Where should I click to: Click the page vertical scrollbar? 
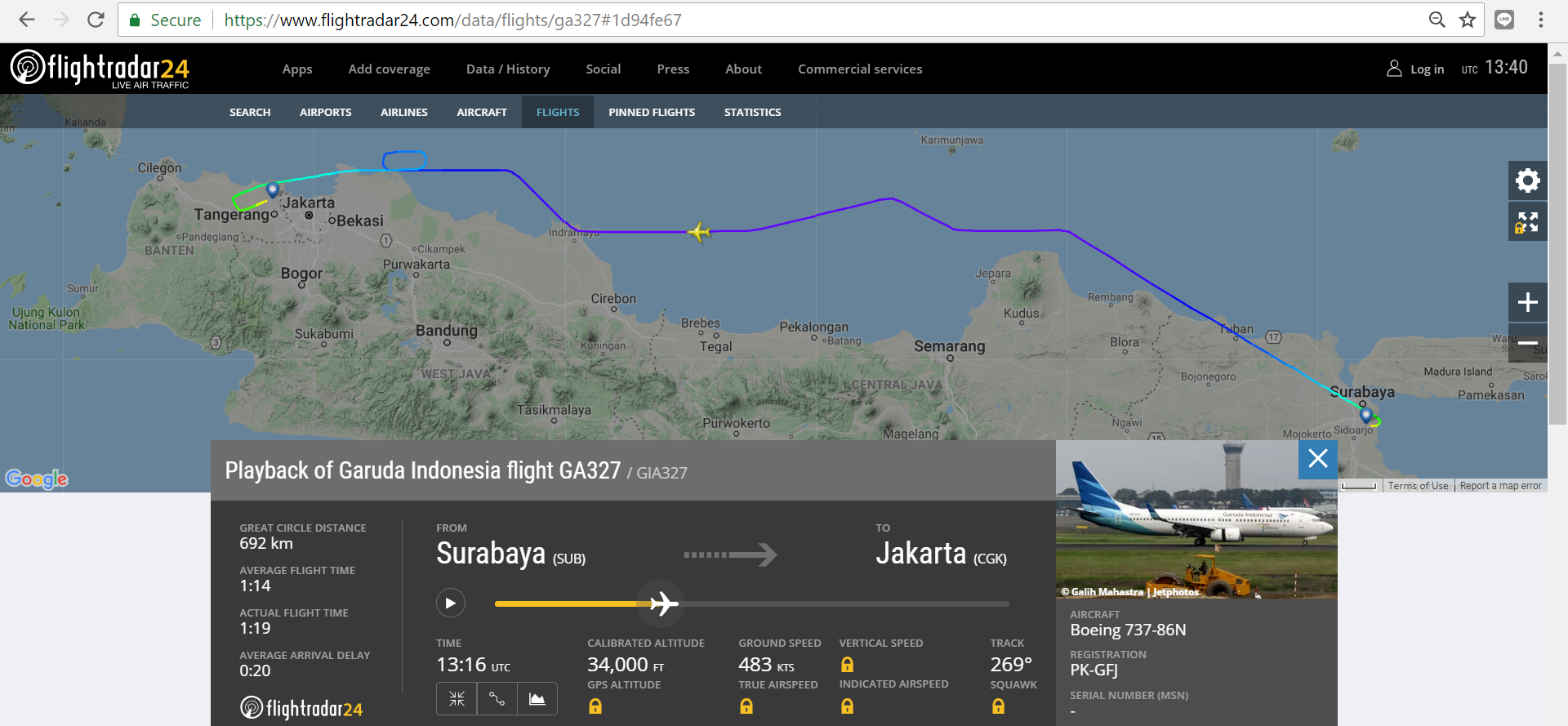pos(1558,244)
